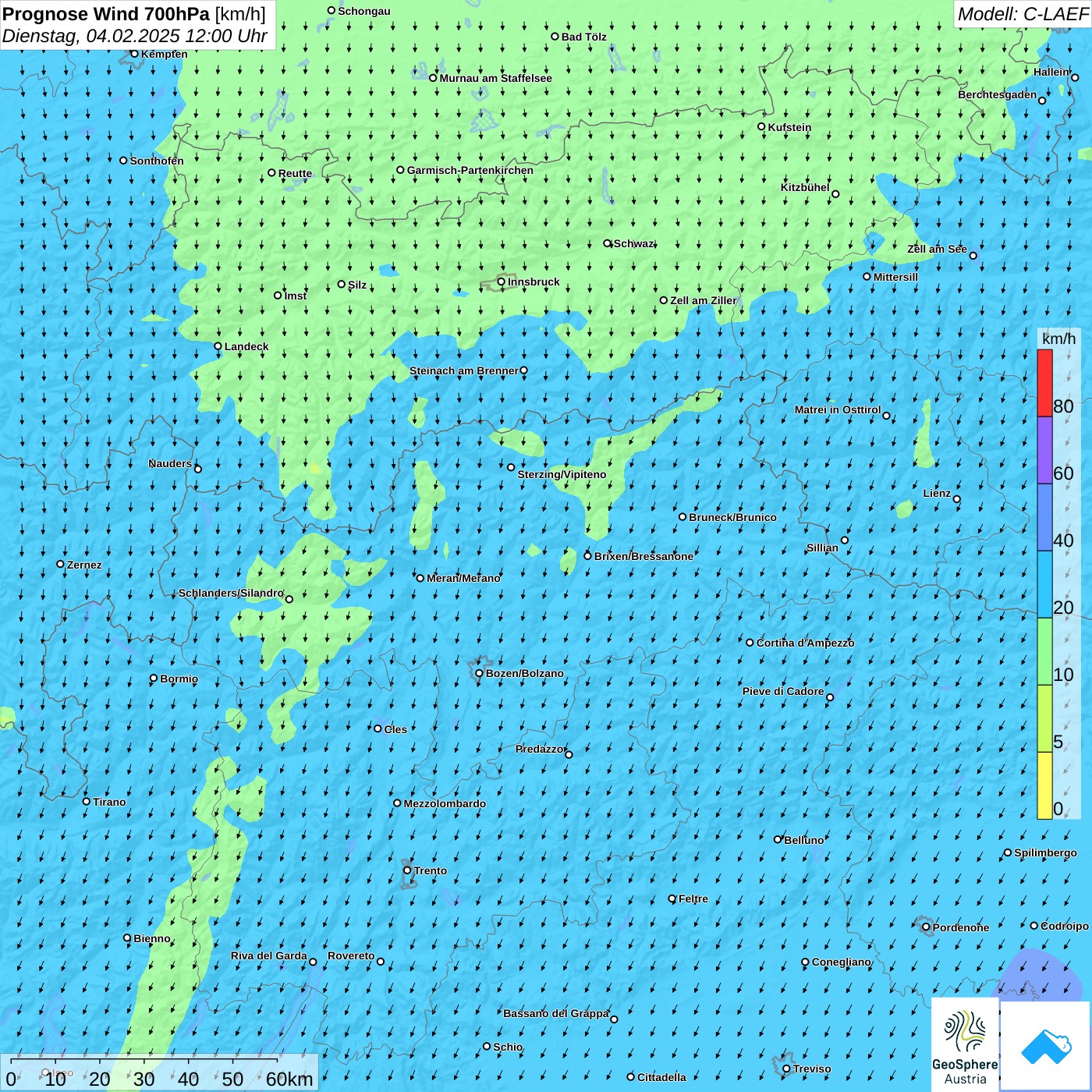Screen dimensions: 1092x1092
Task: Click the Bozen/Bolzano city marker
Action: pos(480,673)
